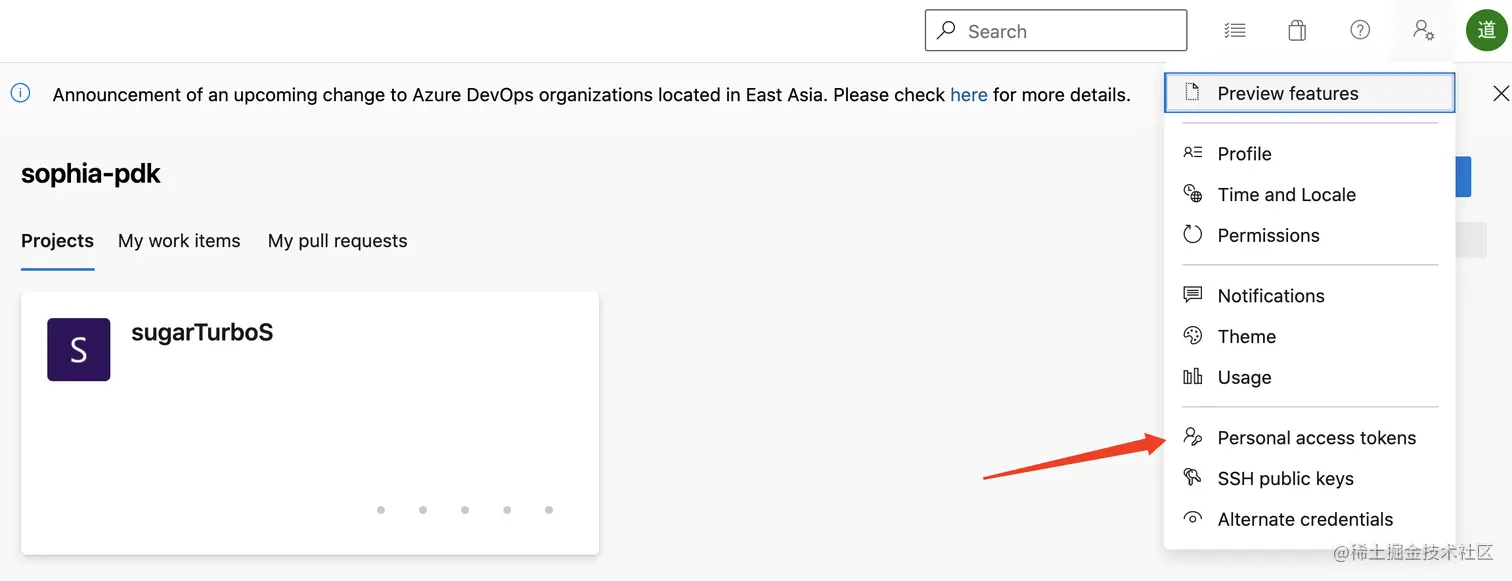The width and height of the screenshot is (1512, 581).
Task: Click the sophia-pdk organization heading
Action: click(x=91, y=174)
